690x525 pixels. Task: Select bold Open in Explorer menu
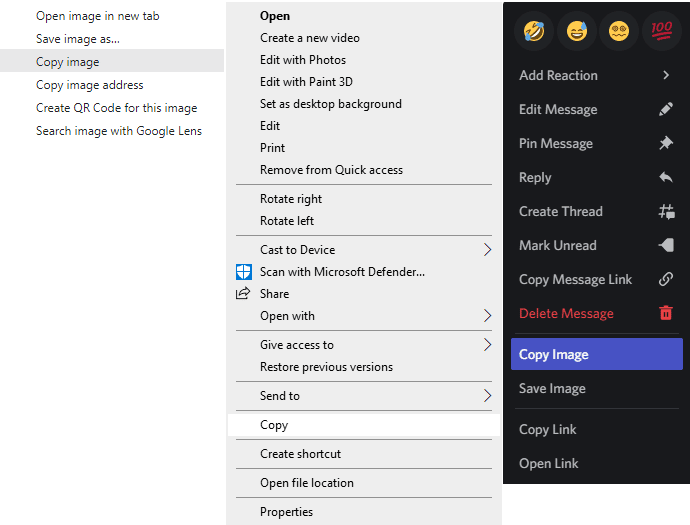[x=275, y=16]
